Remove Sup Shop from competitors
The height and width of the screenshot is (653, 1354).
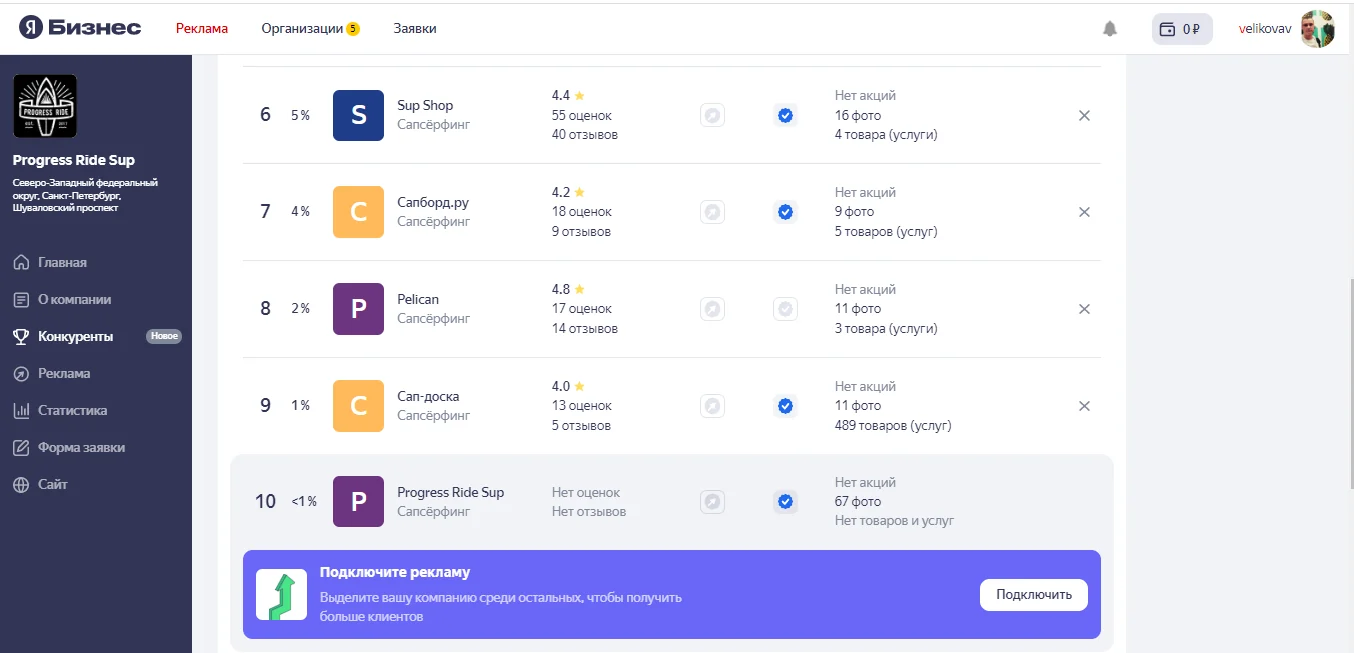pos(1084,115)
